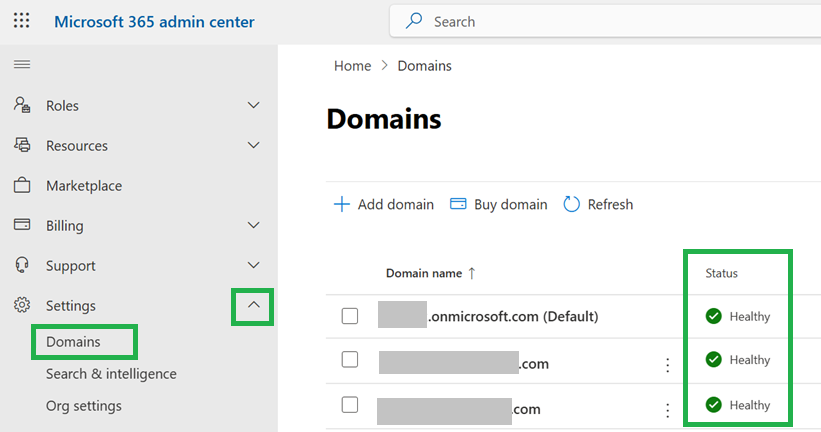The width and height of the screenshot is (821, 432).
Task: Tick the checkbox for second .com domain
Action: point(350,360)
